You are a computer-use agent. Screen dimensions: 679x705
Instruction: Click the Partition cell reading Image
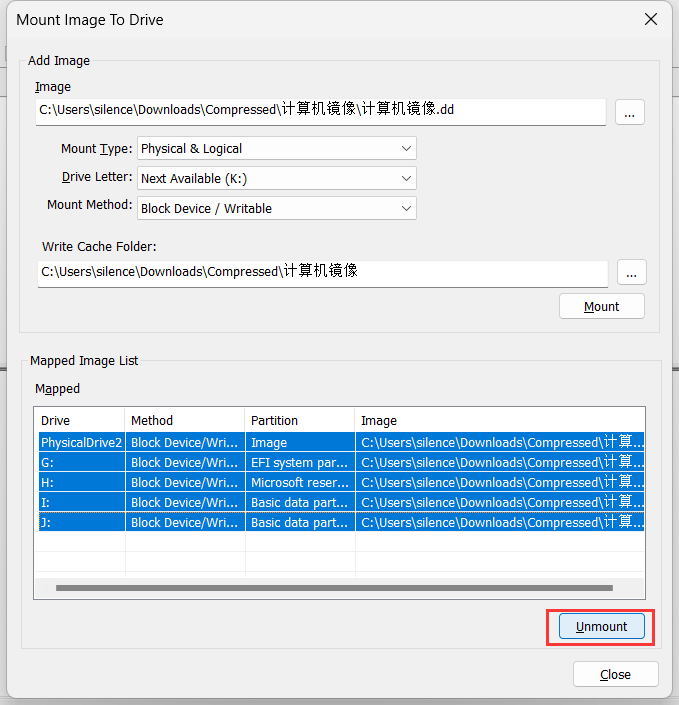click(300, 442)
